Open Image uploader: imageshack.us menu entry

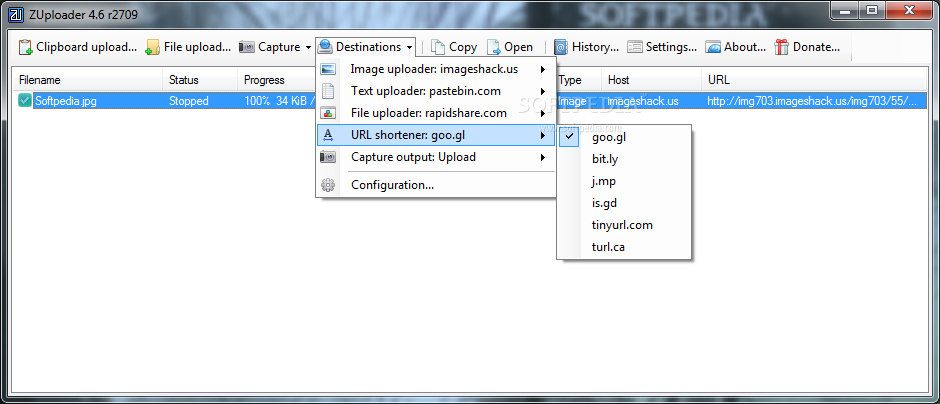click(436, 69)
